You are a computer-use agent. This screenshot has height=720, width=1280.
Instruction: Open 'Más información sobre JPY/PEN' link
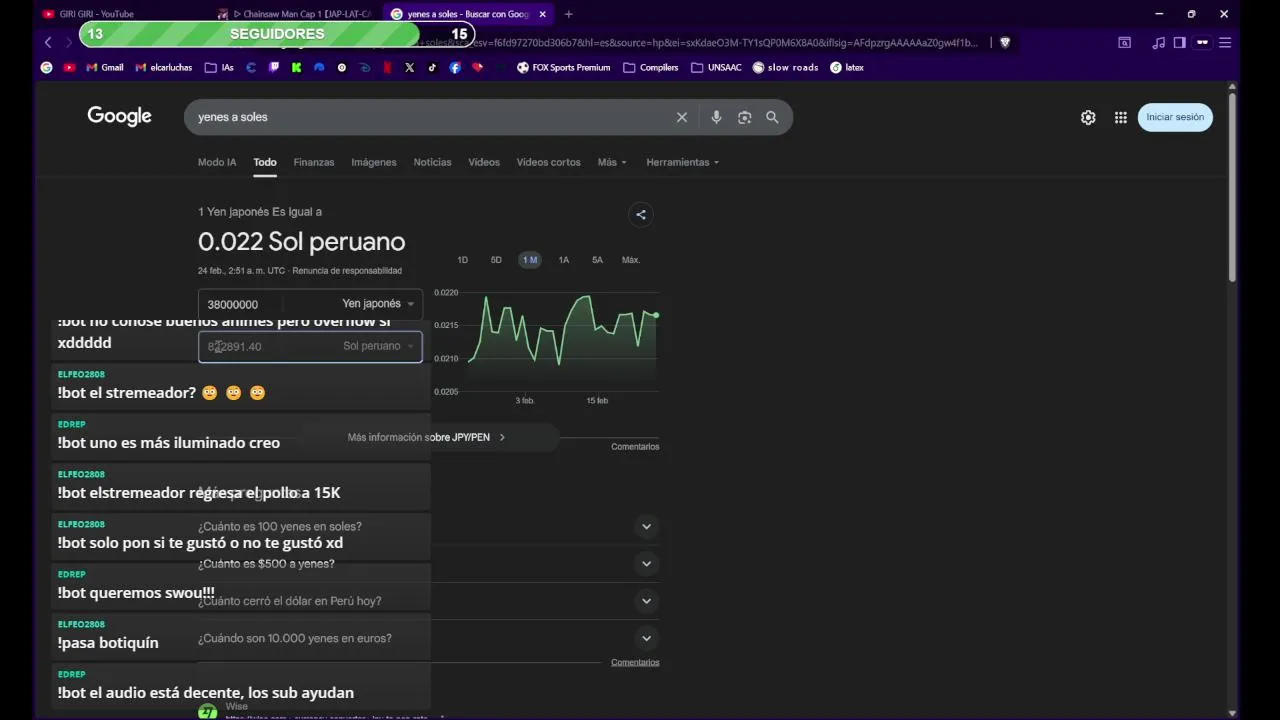tap(427, 437)
